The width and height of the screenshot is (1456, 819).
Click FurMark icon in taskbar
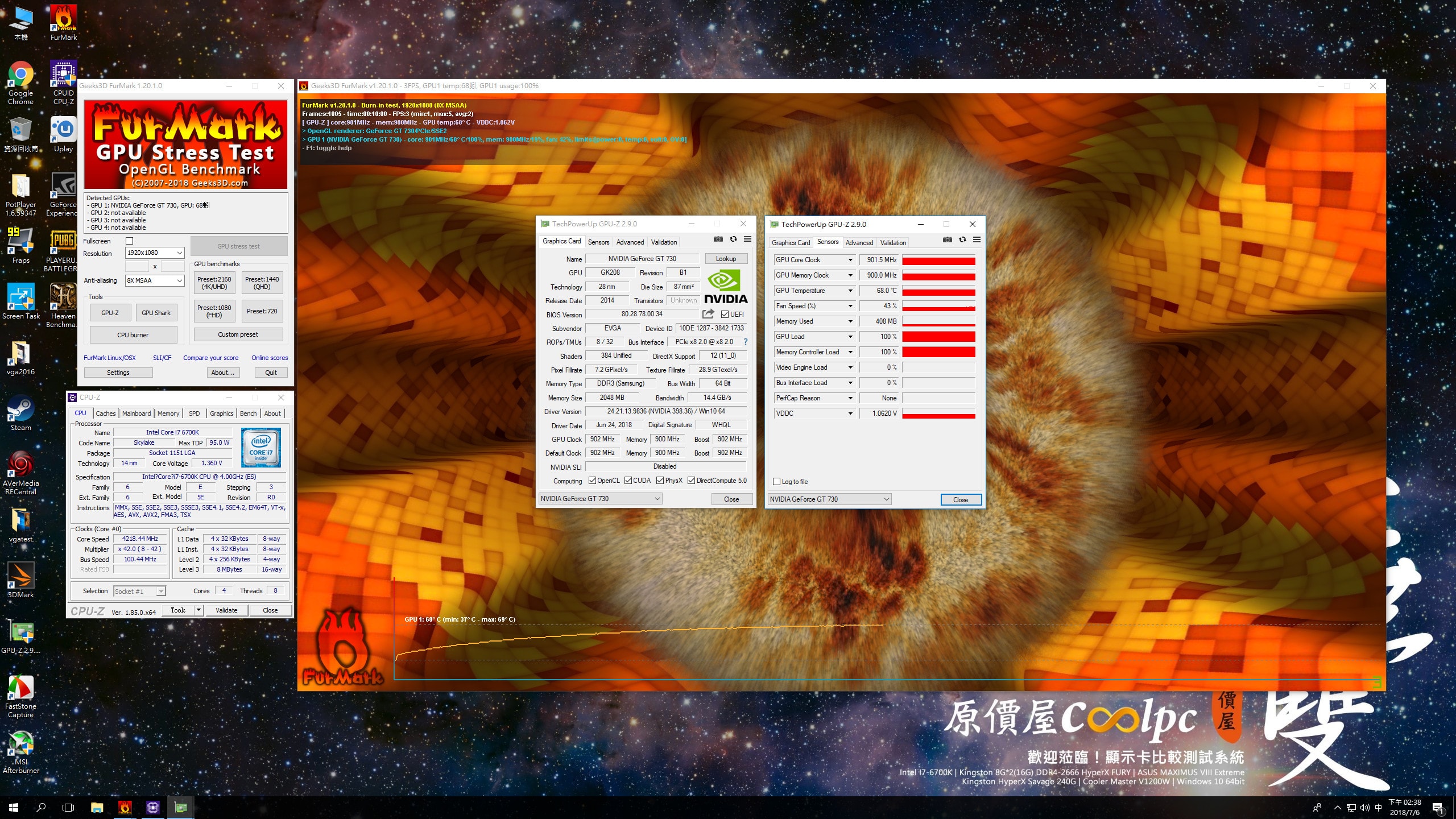(125, 807)
